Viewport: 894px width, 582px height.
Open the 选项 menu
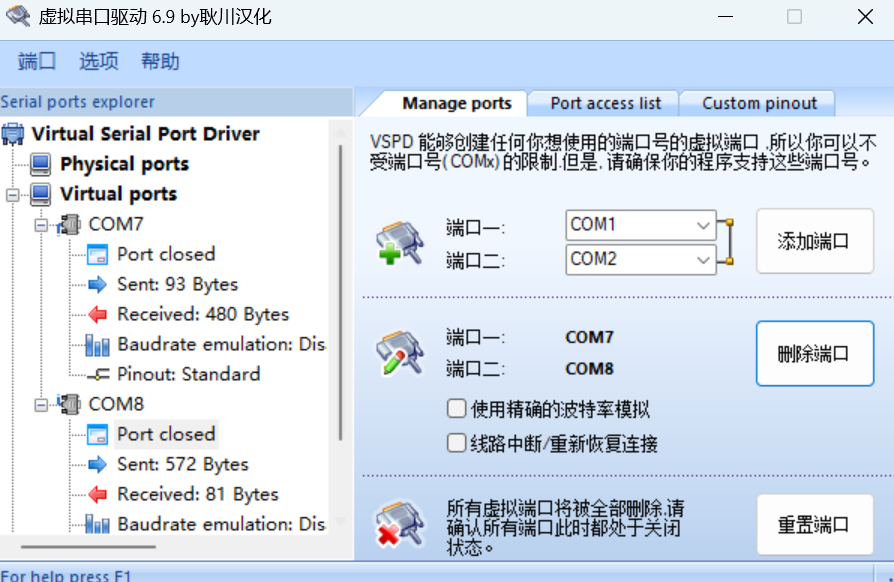99,61
